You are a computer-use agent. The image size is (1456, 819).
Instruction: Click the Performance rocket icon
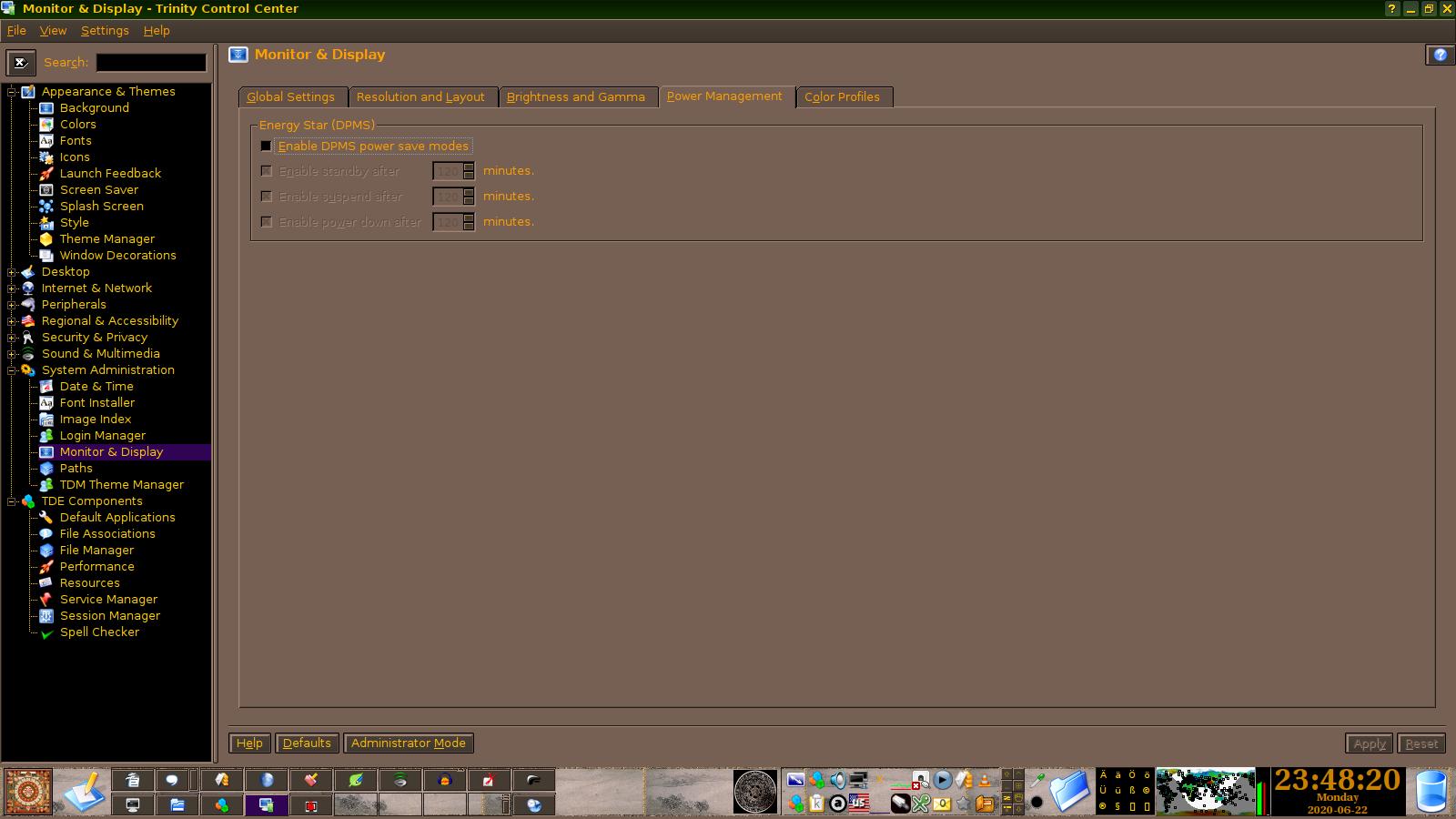point(46,566)
